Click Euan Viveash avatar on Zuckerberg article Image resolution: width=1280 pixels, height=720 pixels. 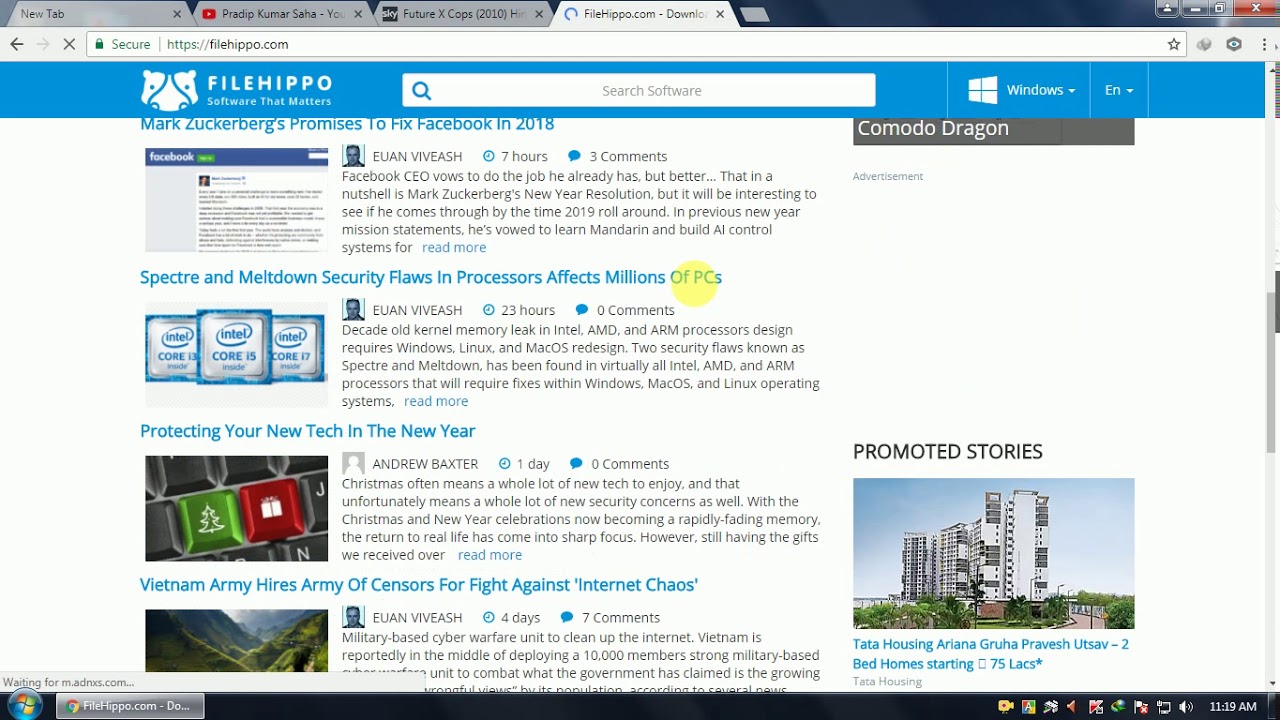coord(353,156)
